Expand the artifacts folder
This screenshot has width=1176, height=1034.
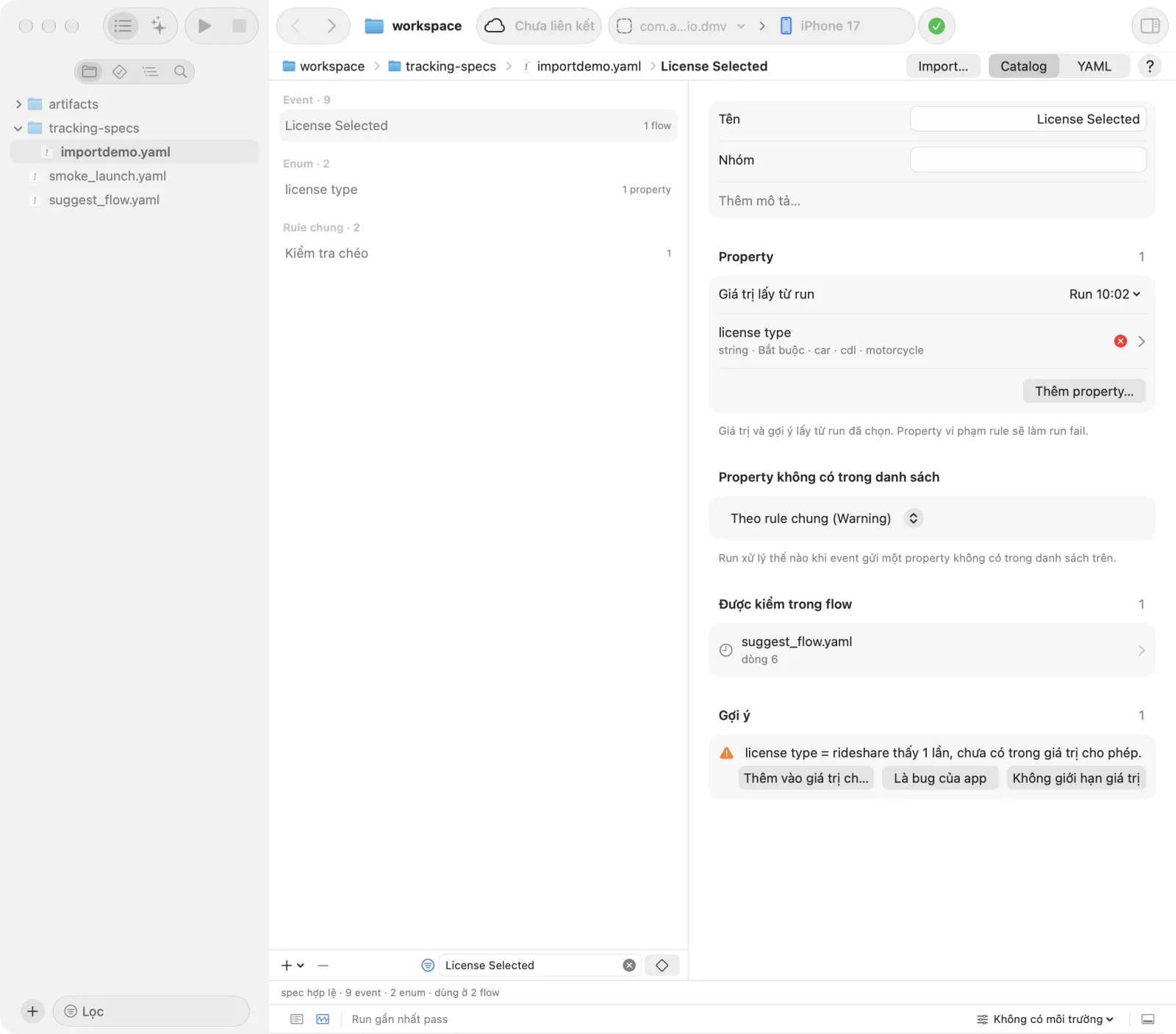click(18, 104)
